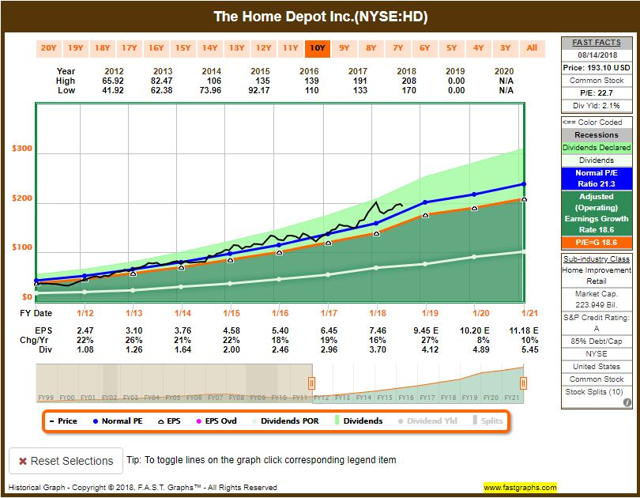Viewport: 640px width, 498px height.
Task: Choose the 5Y time range
Action: pos(451,48)
